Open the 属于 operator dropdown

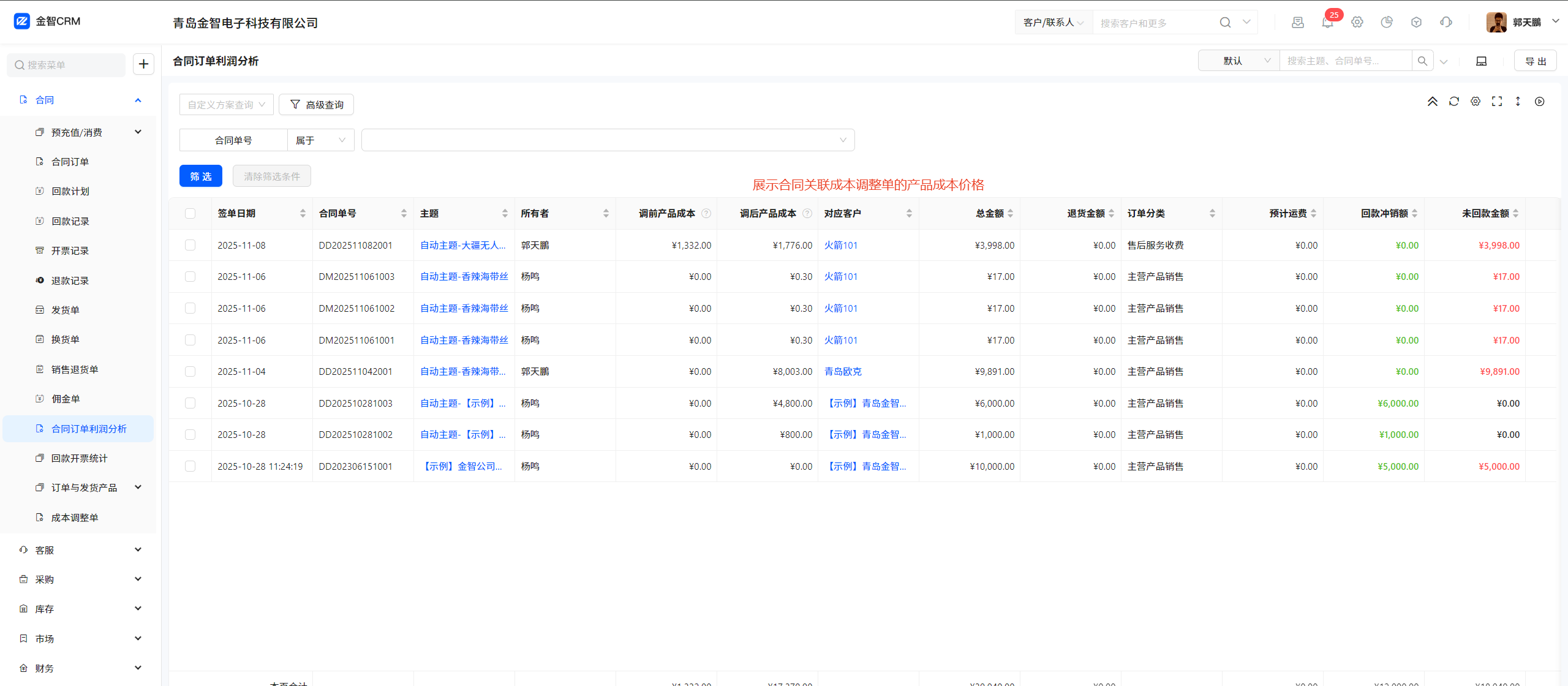tap(320, 140)
